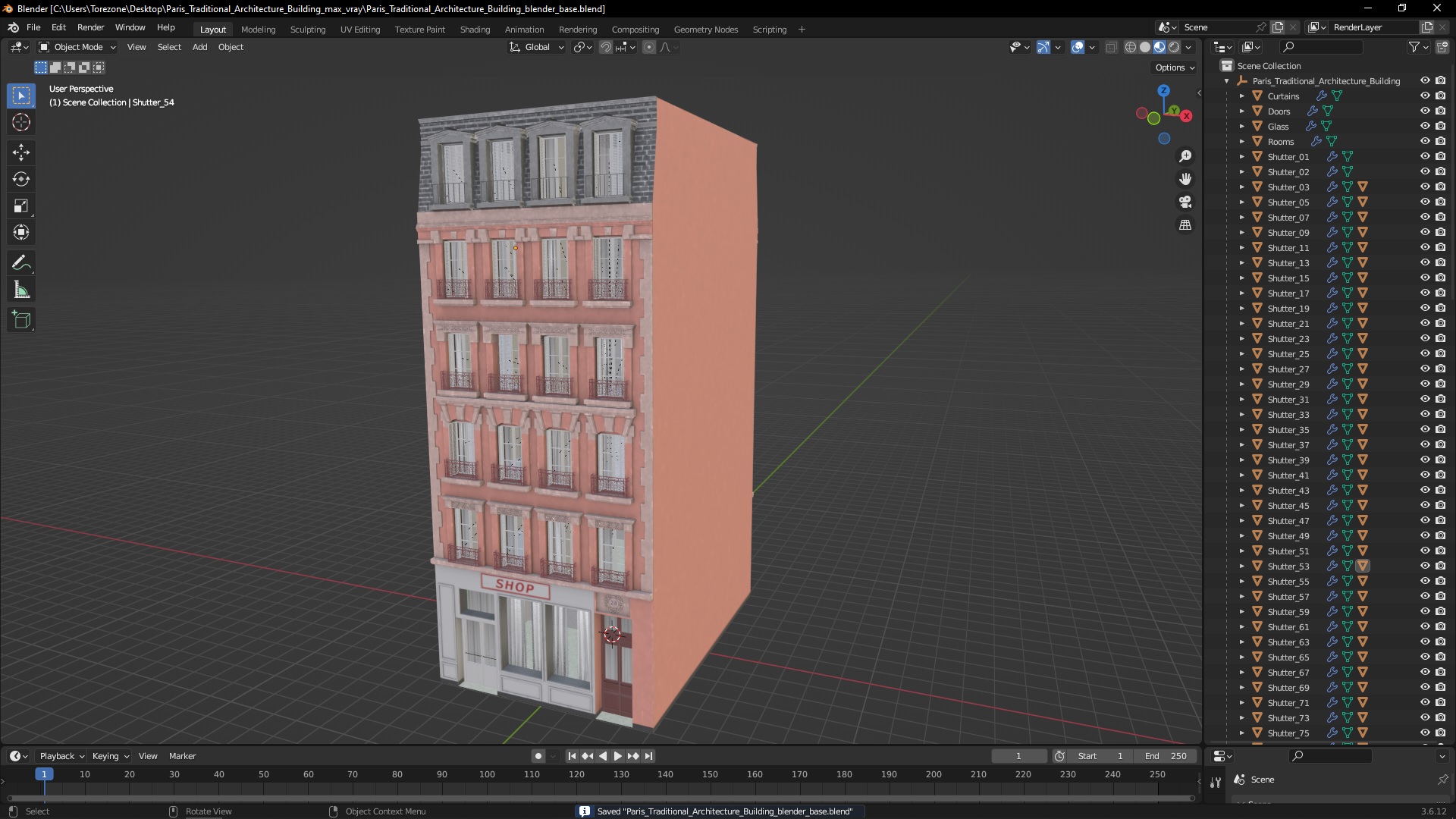Jump to the timeline end frame
The image size is (1456, 819).
(648, 756)
